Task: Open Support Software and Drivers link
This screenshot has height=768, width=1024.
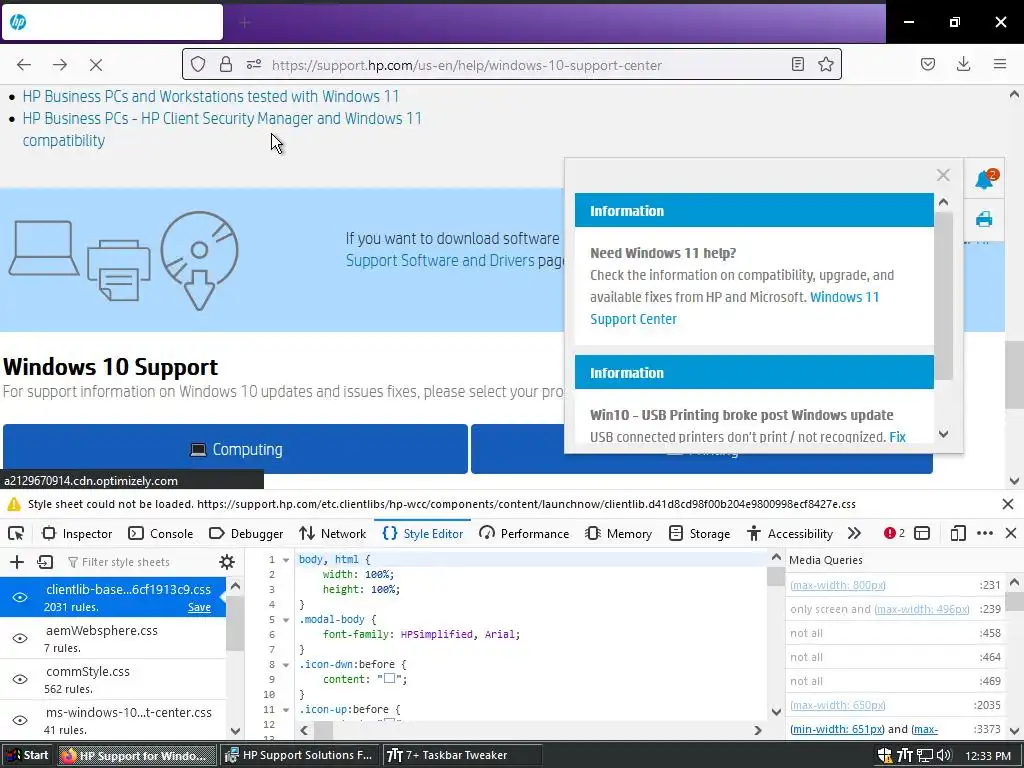Action: click(440, 261)
